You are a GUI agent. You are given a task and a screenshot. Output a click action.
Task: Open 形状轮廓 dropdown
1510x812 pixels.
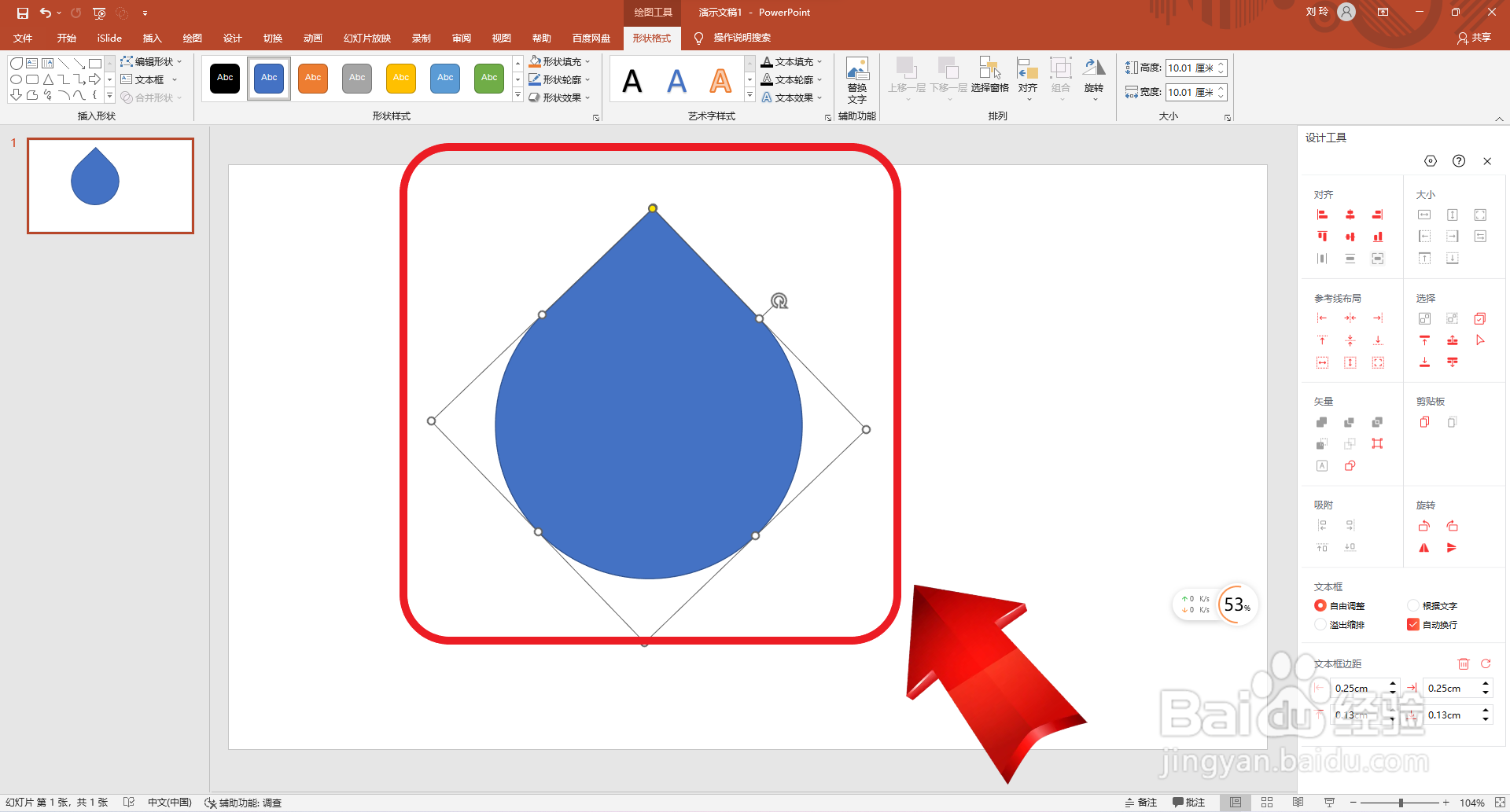coord(559,79)
